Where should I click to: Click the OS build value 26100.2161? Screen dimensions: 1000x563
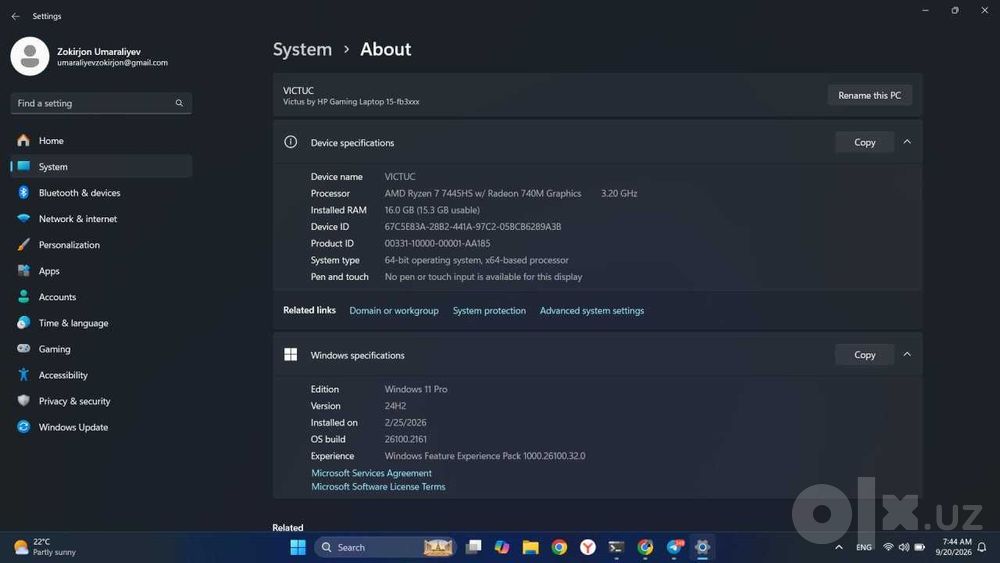click(406, 439)
